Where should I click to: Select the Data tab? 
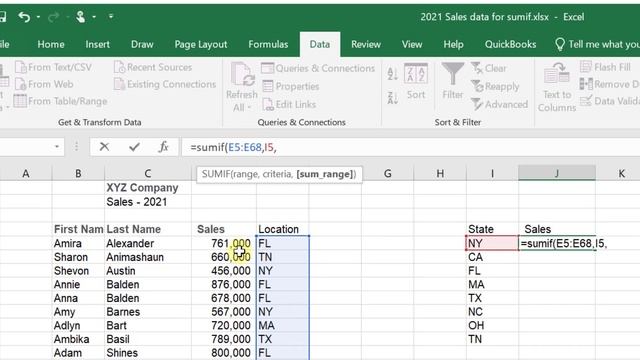click(320, 44)
